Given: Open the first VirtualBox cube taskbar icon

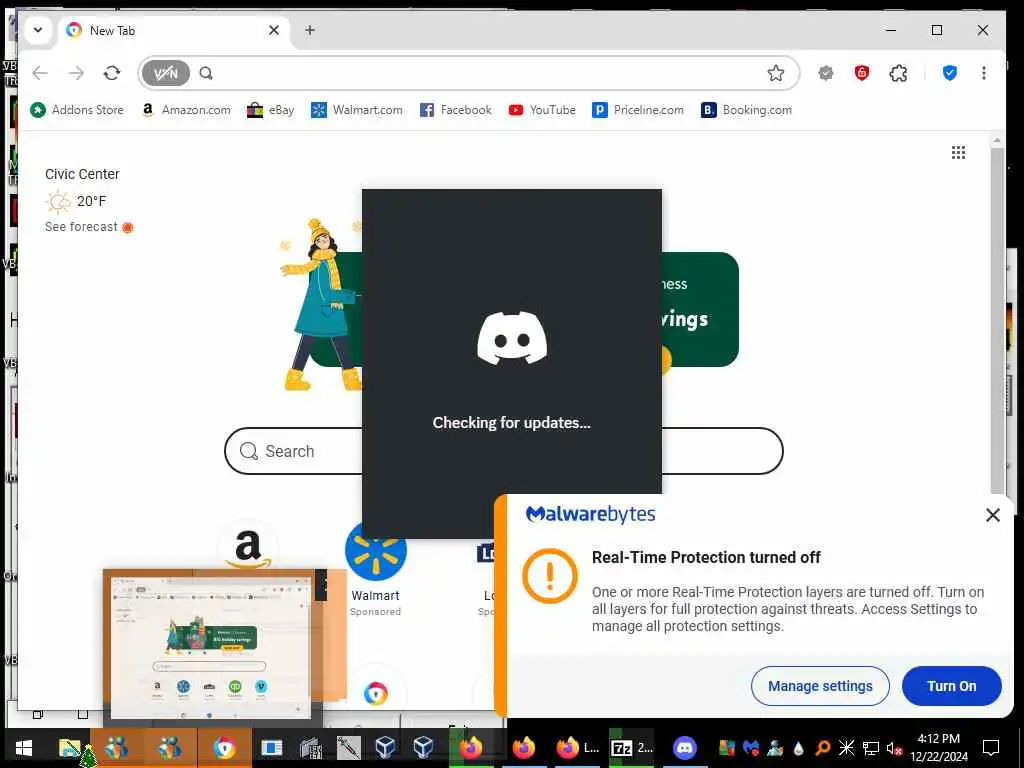Looking at the screenshot, I should [x=385, y=746].
